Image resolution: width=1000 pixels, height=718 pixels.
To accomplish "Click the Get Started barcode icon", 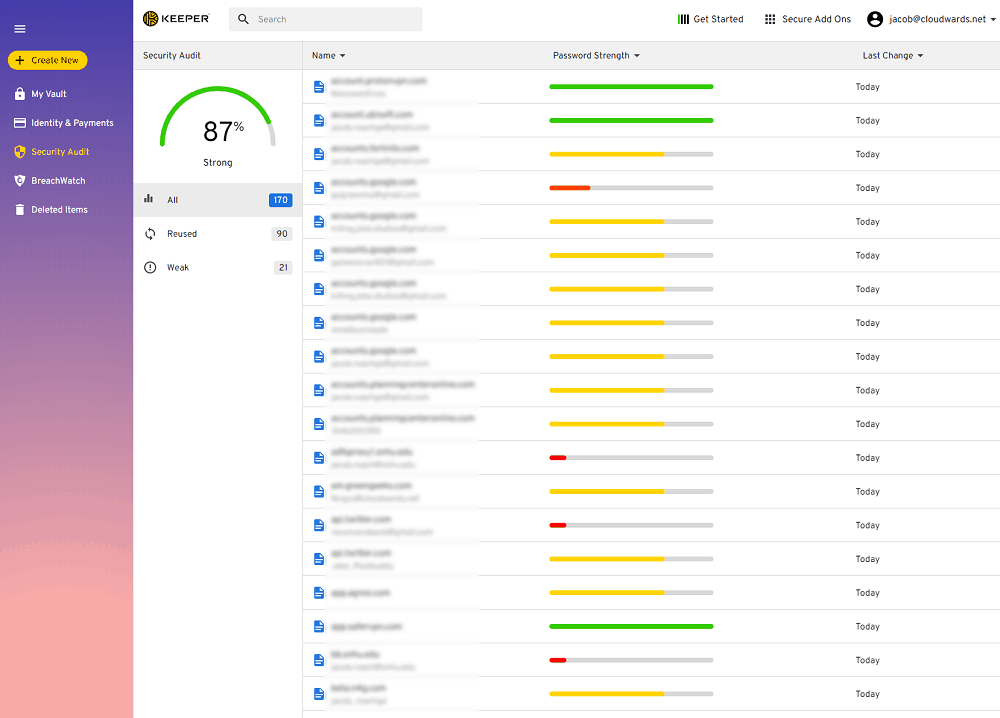I will (683, 19).
